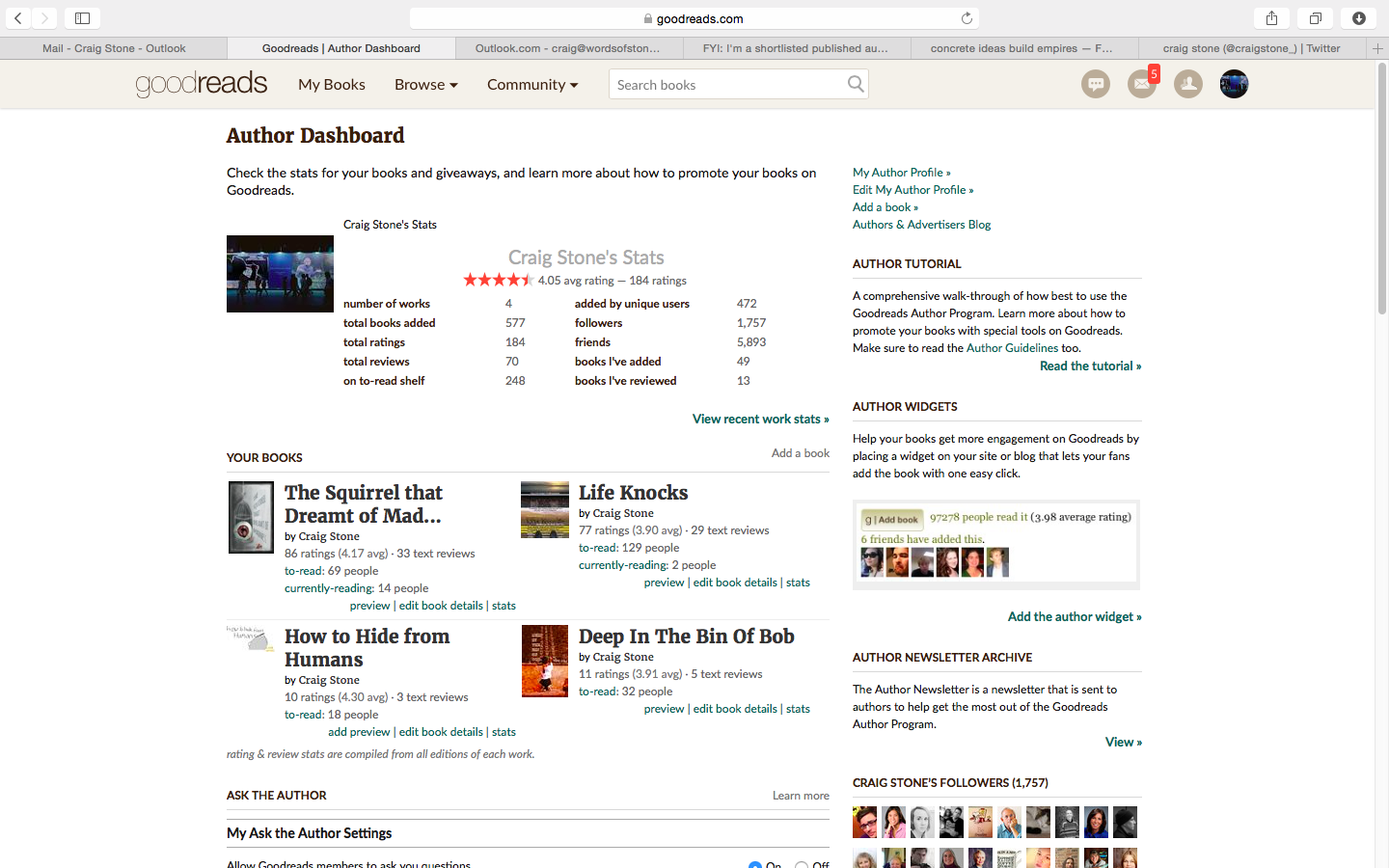The width and height of the screenshot is (1389, 868).
Task: Click the search magnifier icon
Action: [856, 84]
